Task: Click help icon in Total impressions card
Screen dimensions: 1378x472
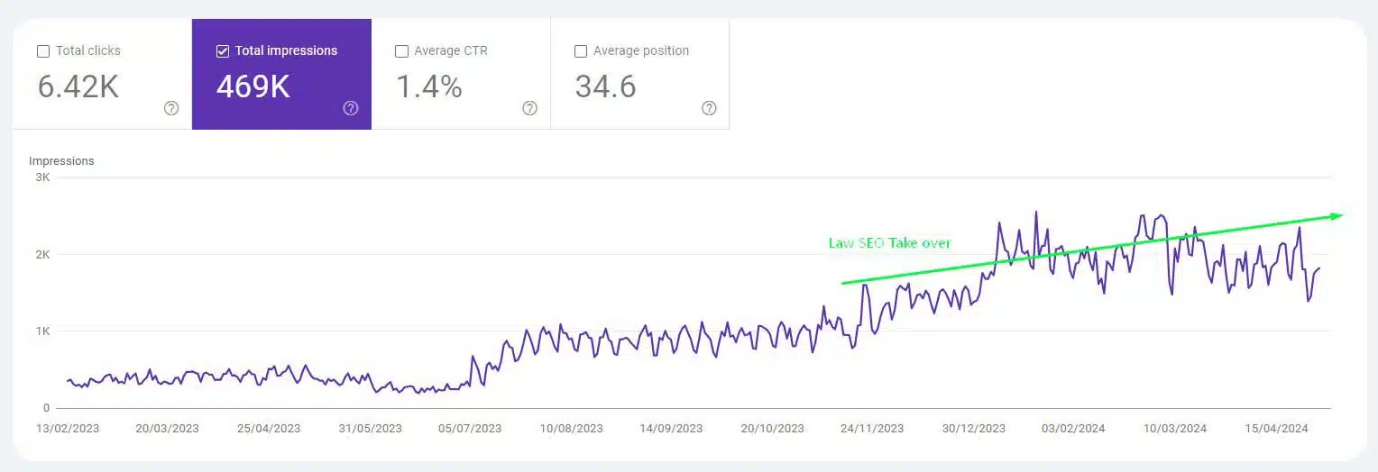Action: pos(350,108)
